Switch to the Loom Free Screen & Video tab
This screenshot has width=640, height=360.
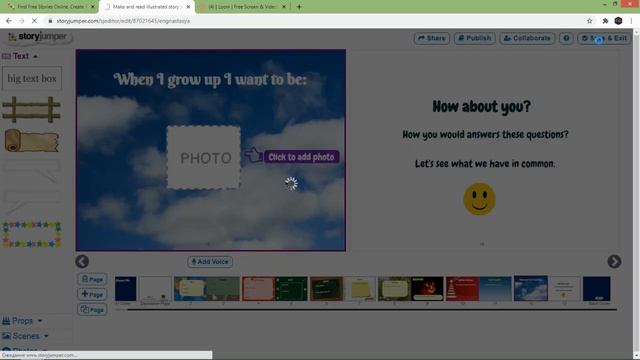[x=242, y=7]
